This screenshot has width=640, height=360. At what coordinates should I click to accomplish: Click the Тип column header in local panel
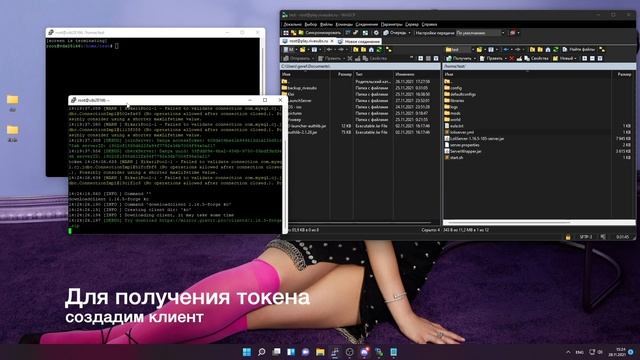[x=373, y=74]
